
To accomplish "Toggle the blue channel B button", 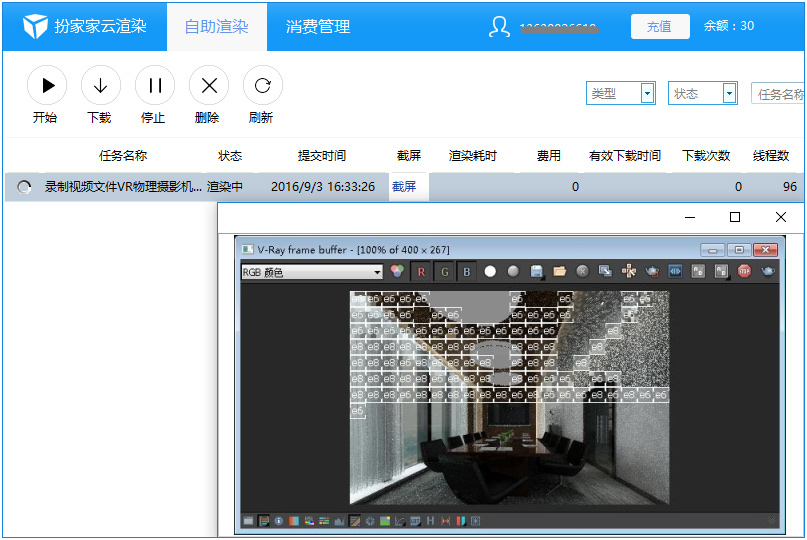I will click(x=467, y=271).
